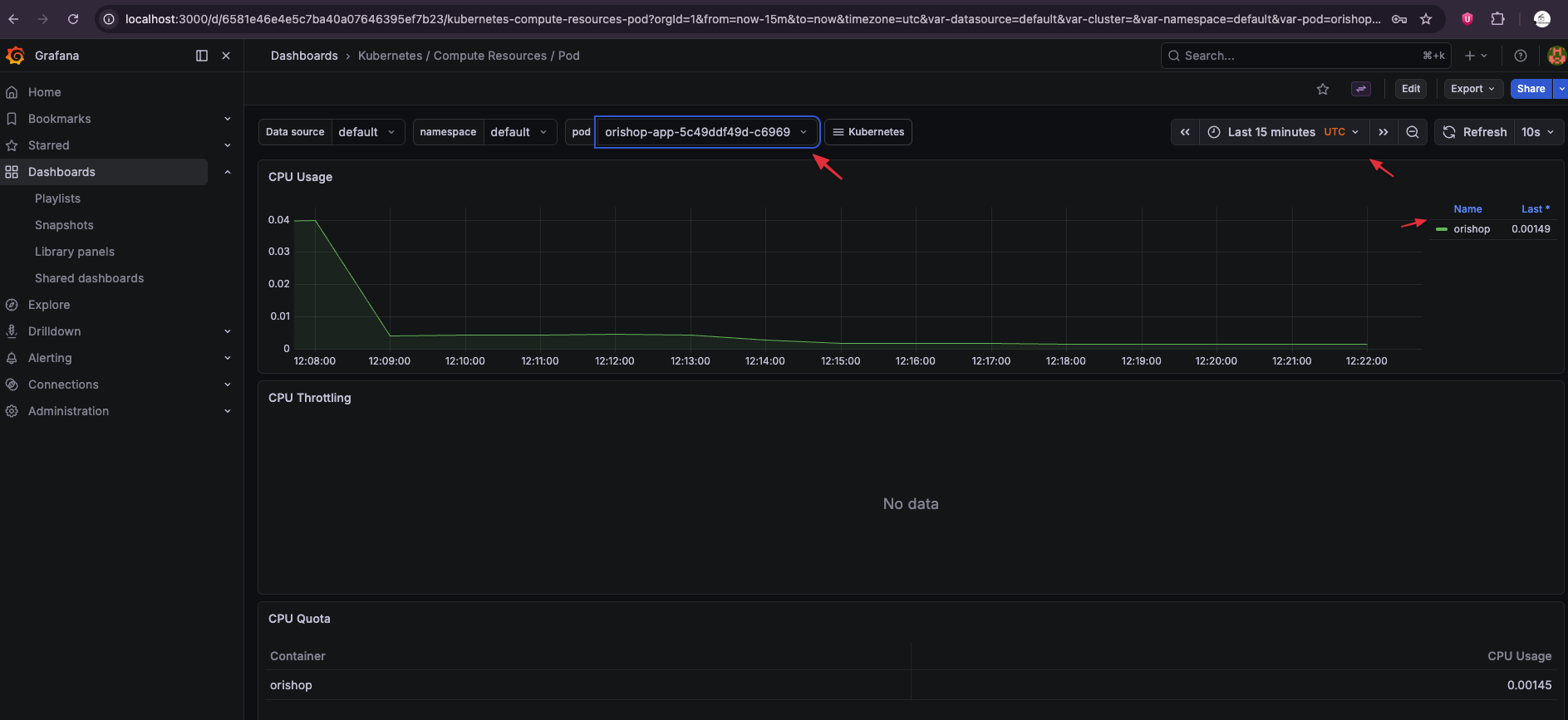Viewport: 1568px width, 720px height.
Task: Open Explore from the sidebar
Action: tap(49, 305)
